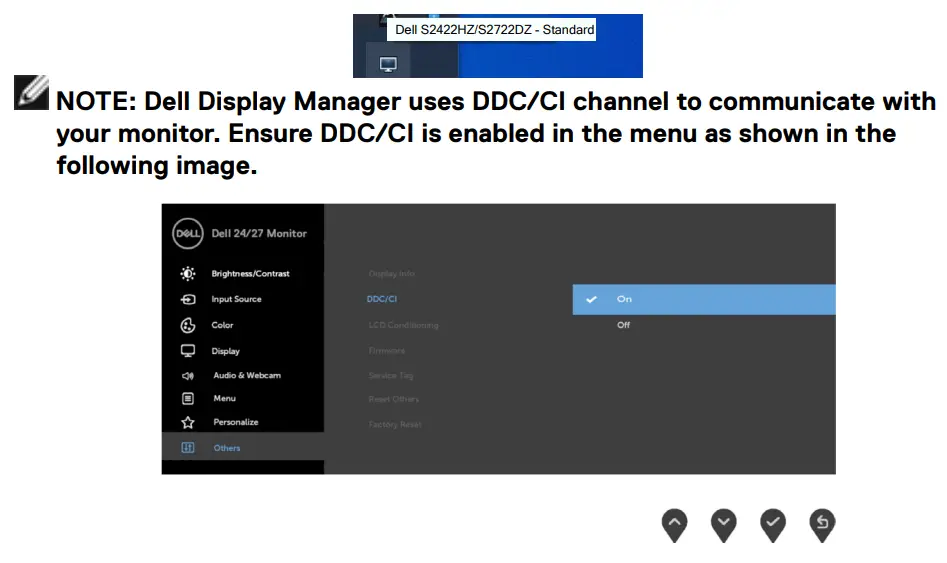Click the checkmark confirm button
This screenshot has width=947, height=563.
(773, 525)
